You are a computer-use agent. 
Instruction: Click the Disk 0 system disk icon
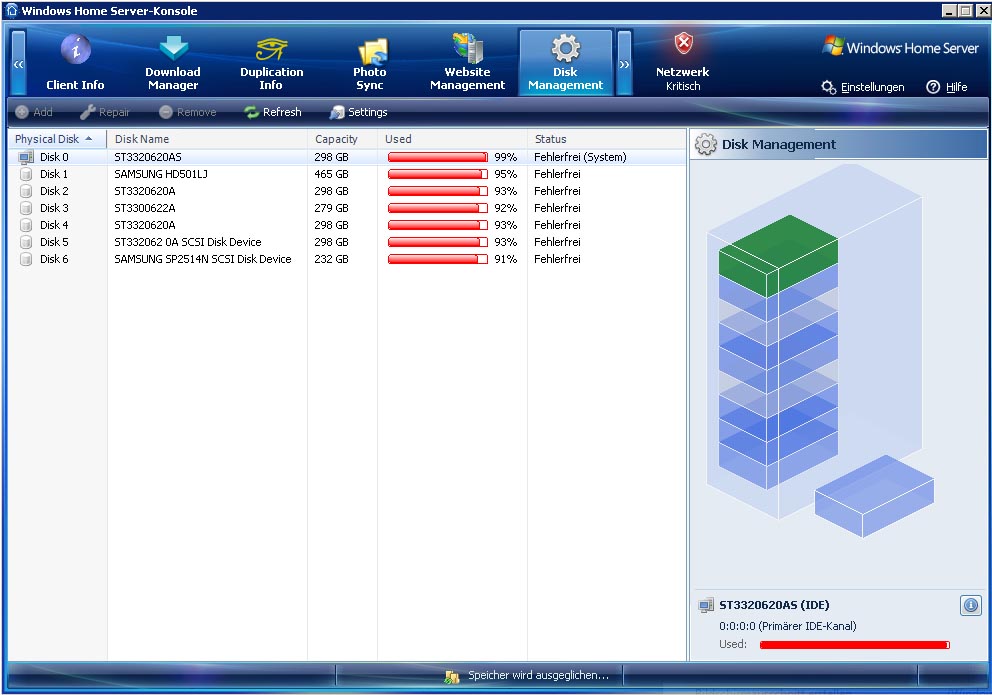point(26,157)
